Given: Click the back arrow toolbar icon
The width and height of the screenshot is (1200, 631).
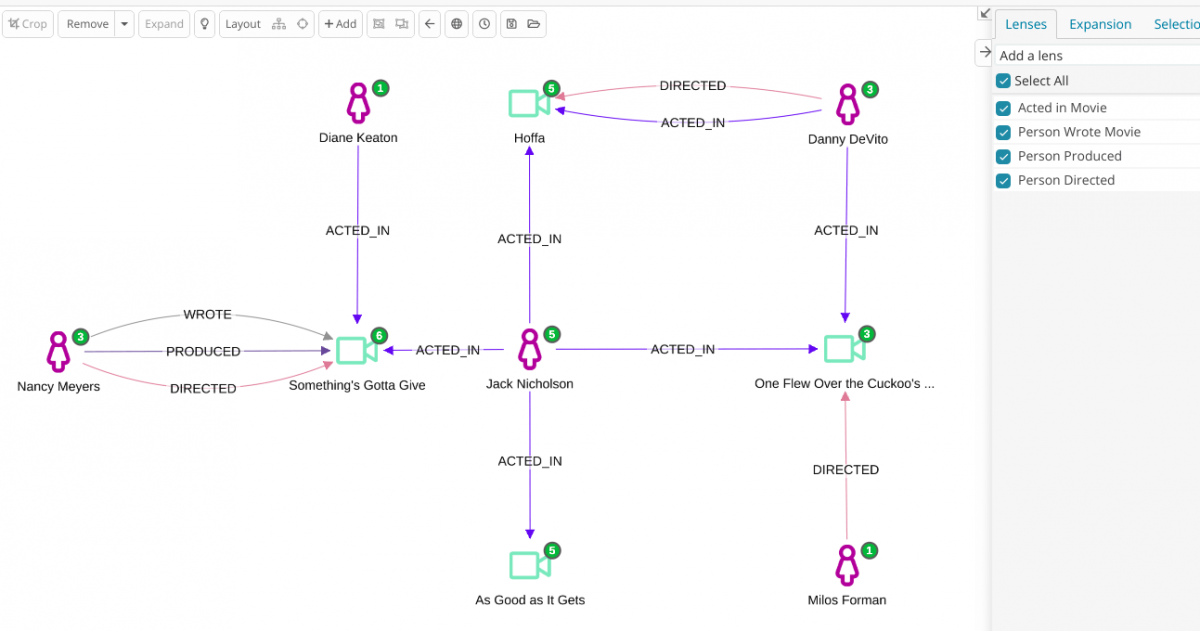Looking at the screenshot, I should coord(430,24).
